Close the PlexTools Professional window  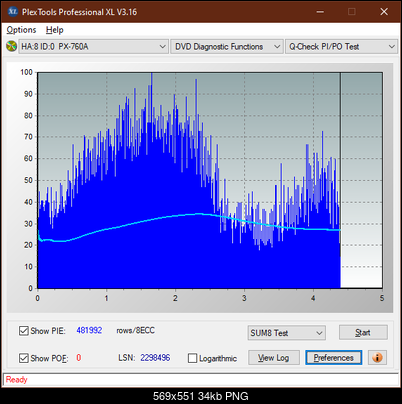(384, 12)
